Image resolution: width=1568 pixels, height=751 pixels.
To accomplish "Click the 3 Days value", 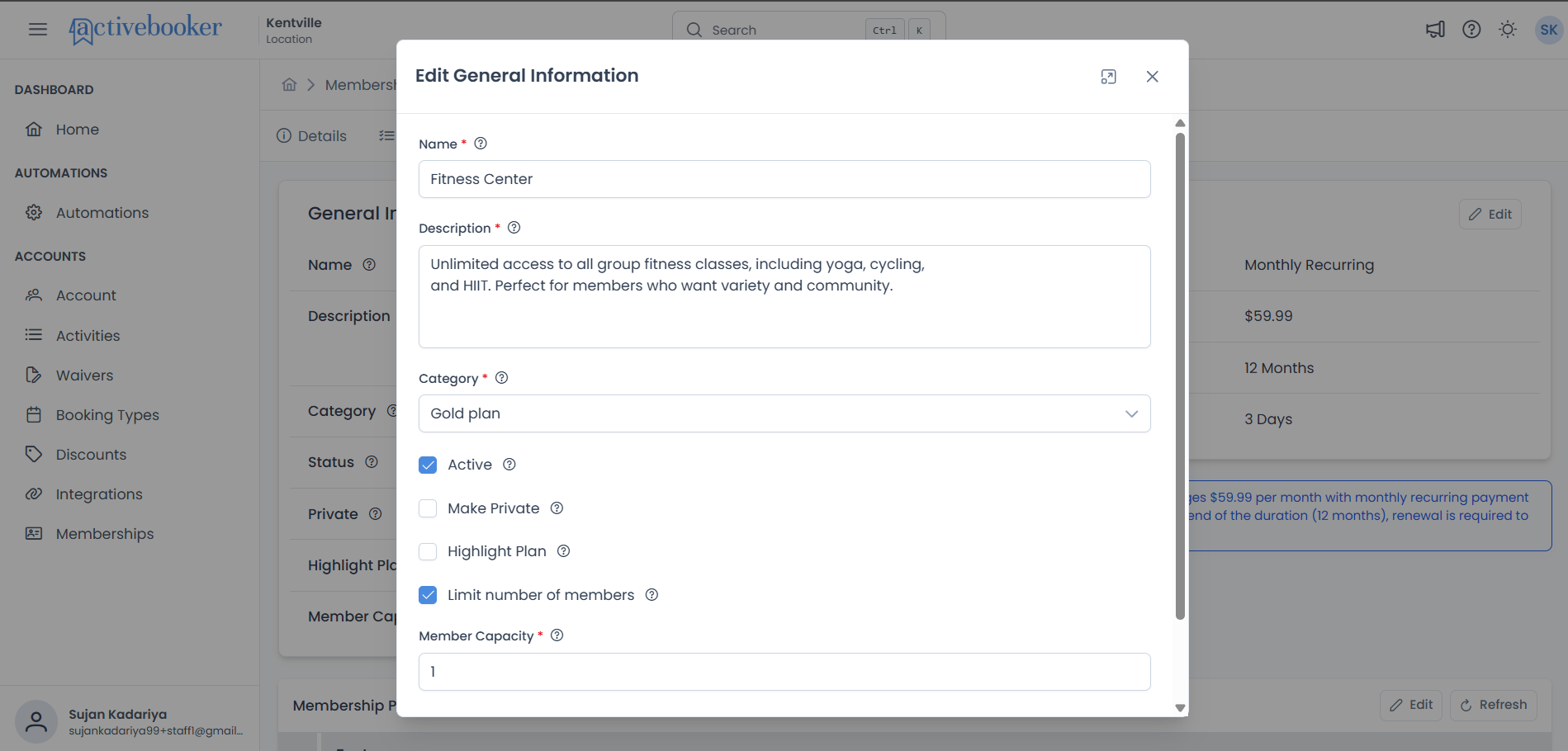I will (1268, 419).
